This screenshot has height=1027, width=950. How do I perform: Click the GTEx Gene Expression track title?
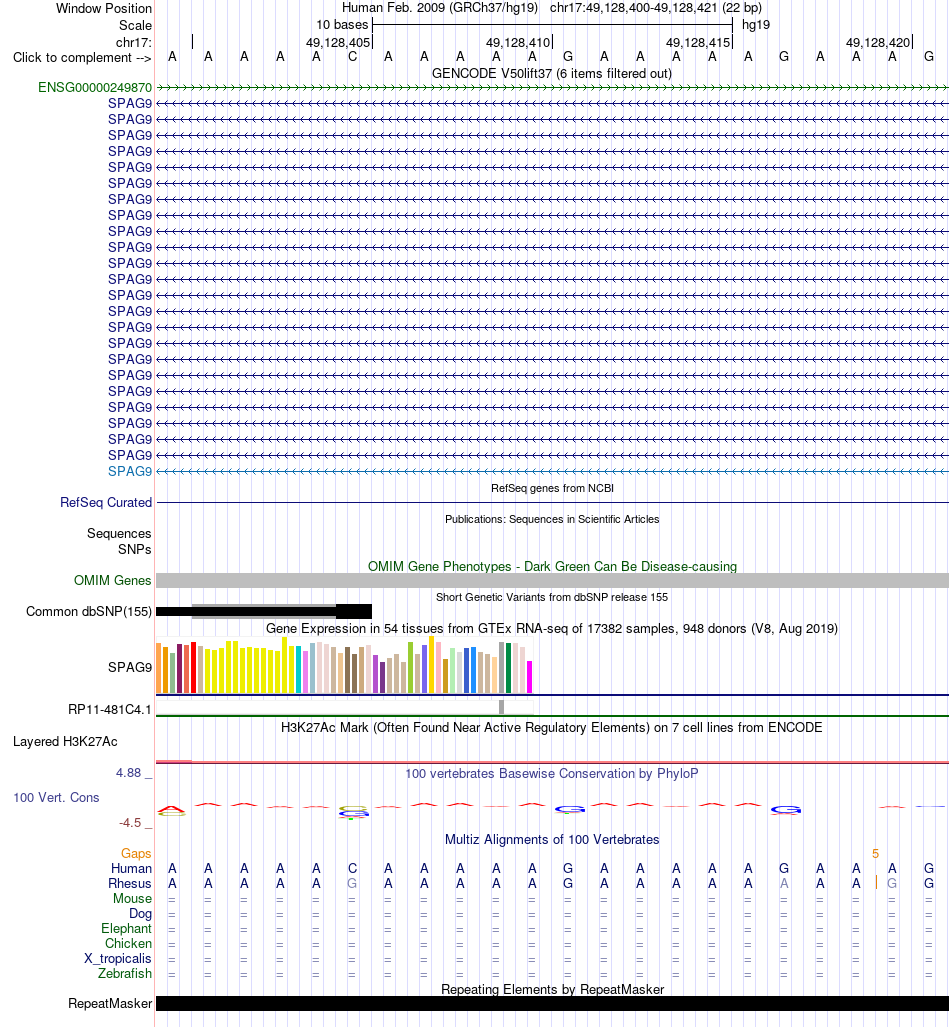pyautogui.click(x=552, y=628)
